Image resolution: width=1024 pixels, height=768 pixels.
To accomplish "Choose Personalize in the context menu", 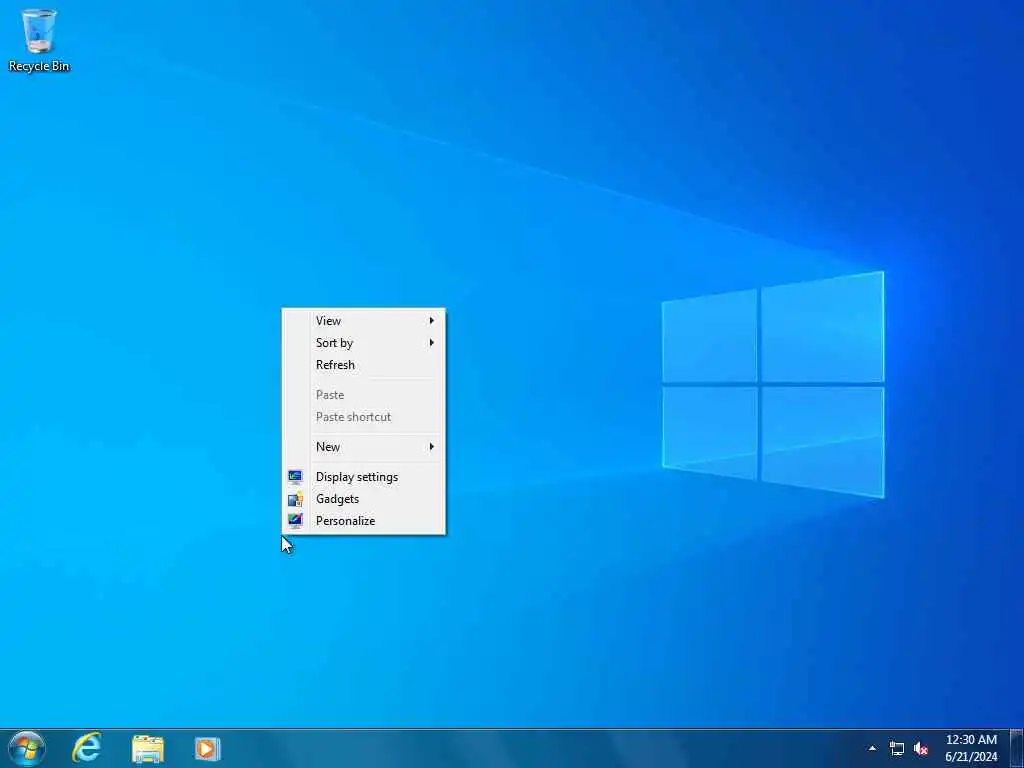I will pos(364,521).
